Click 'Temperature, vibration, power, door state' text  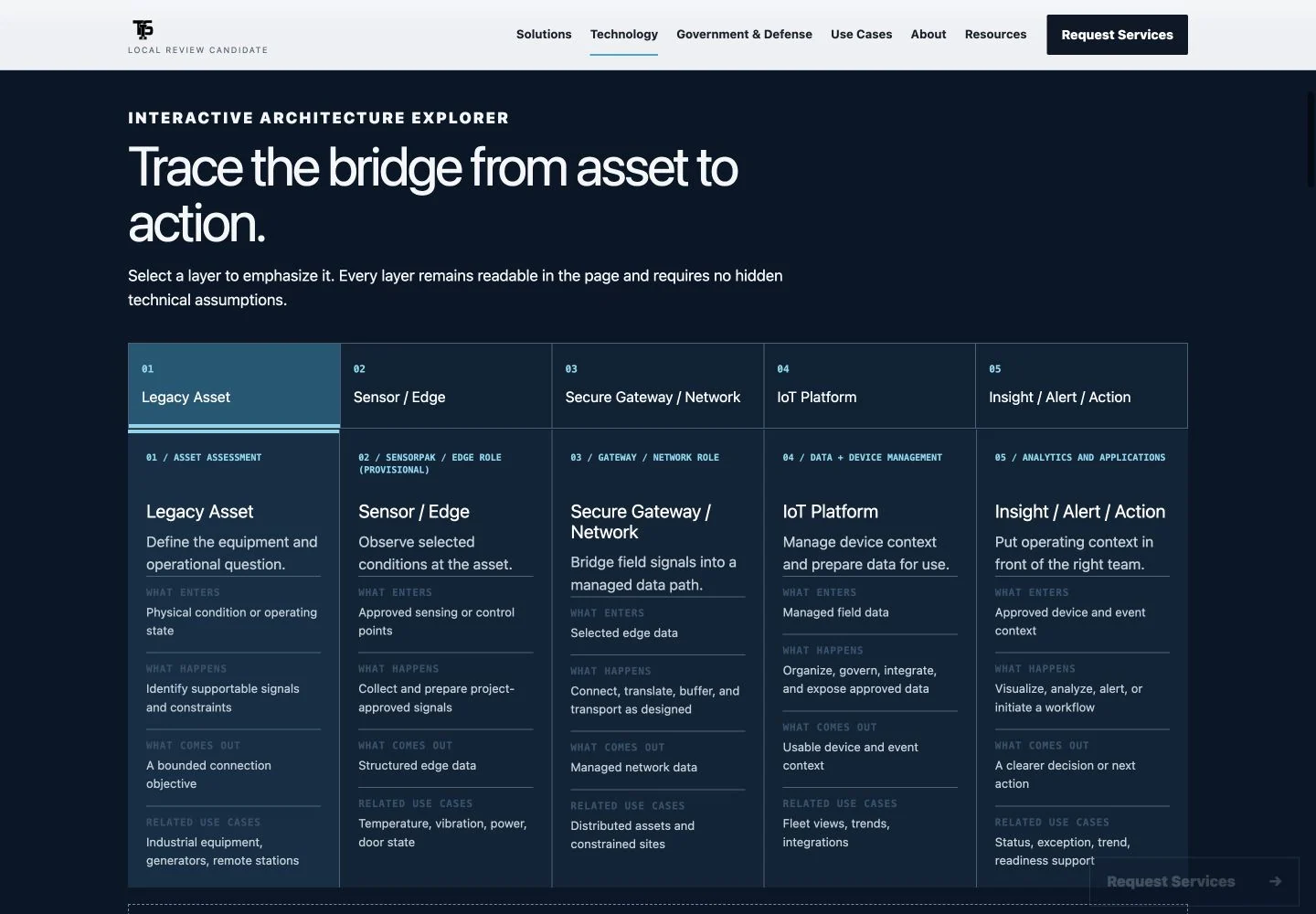pyautogui.click(x=442, y=833)
